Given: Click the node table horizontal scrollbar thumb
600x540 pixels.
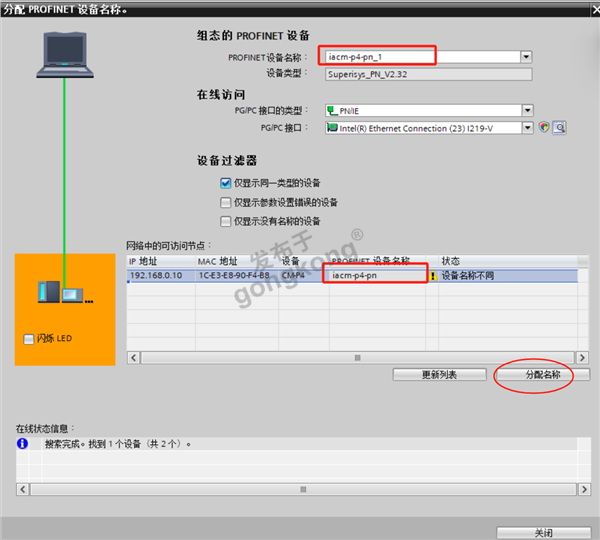Looking at the screenshot, I should pyautogui.click(x=358, y=358).
